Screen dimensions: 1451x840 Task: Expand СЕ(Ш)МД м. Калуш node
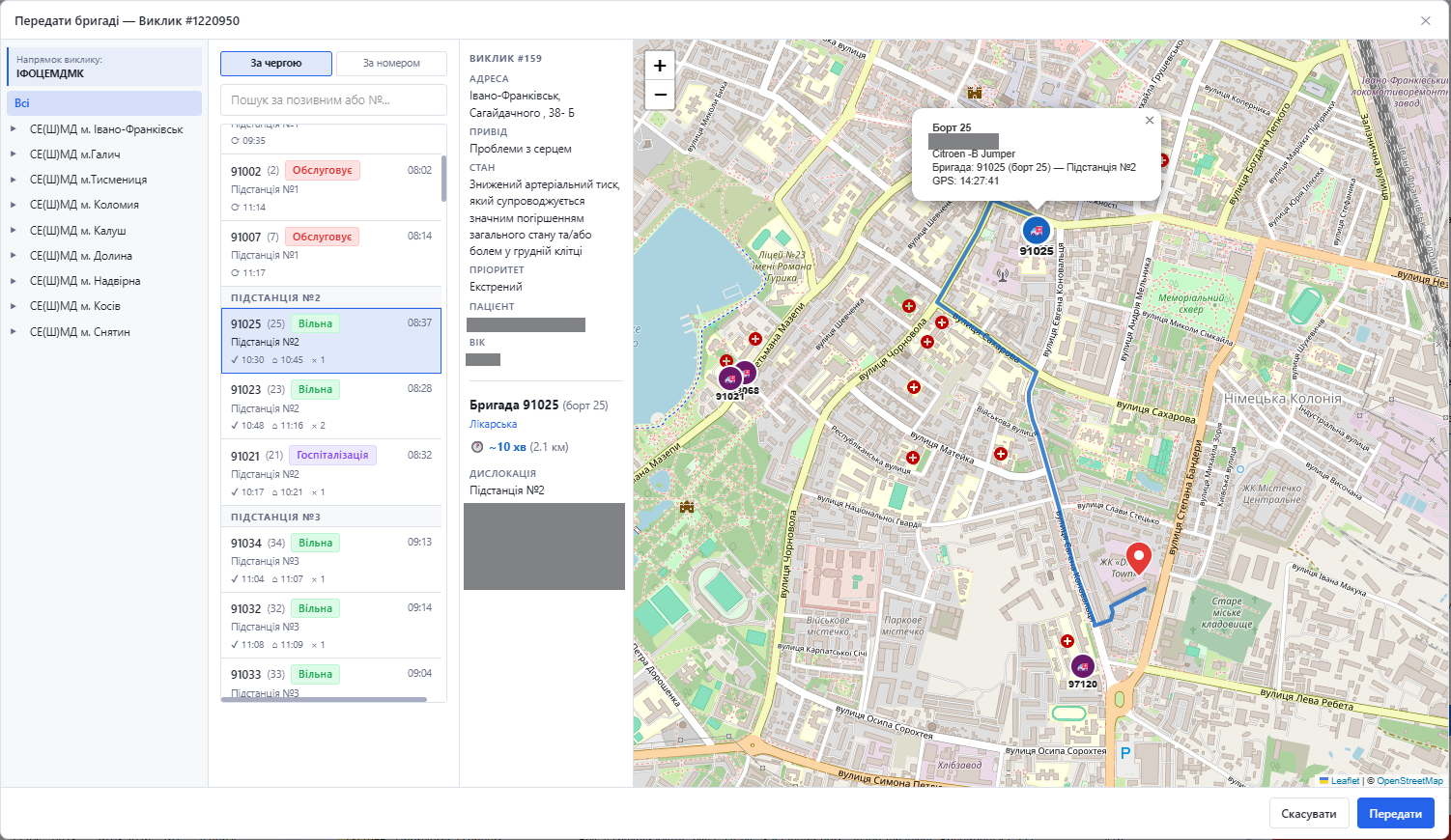point(14,230)
